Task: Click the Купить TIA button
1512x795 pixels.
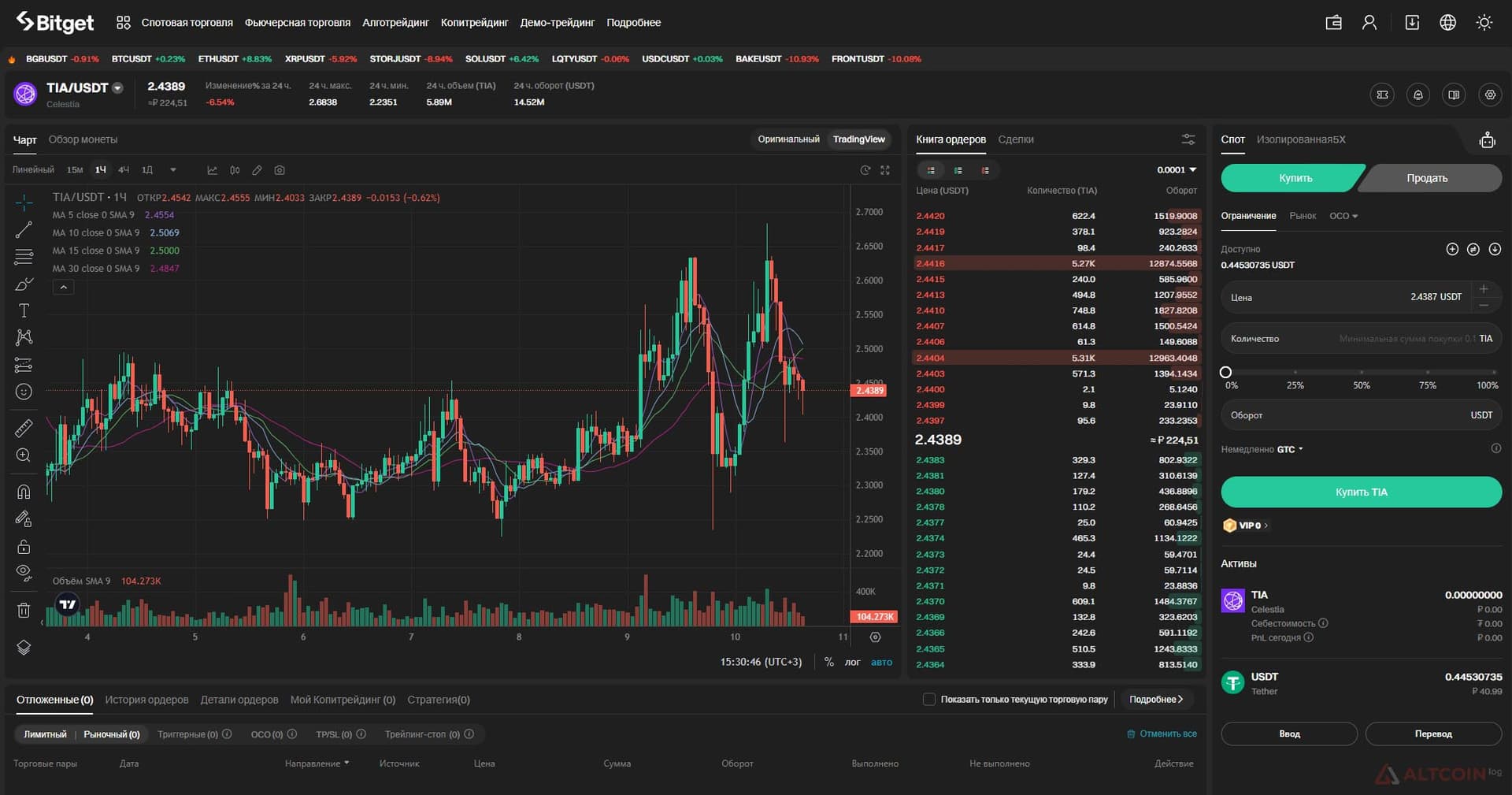Action: 1361,492
